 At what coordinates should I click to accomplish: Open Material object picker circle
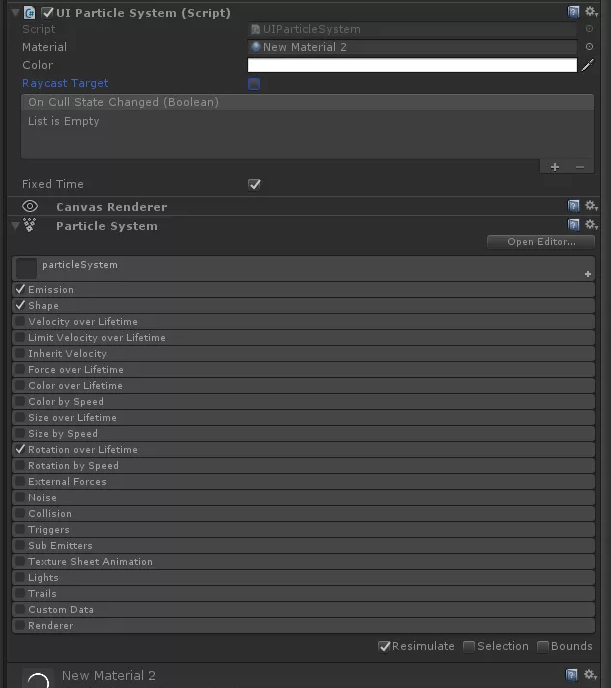(589, 47)
